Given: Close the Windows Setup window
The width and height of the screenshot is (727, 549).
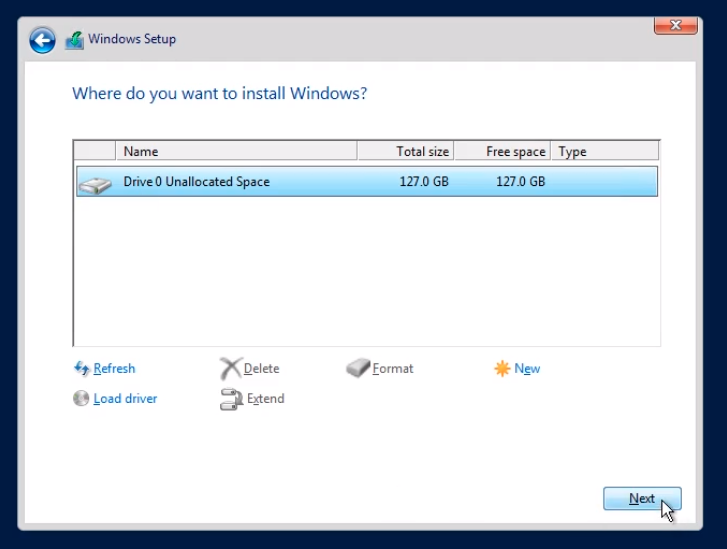Looking at the screenshot, I should coord(676,26).
